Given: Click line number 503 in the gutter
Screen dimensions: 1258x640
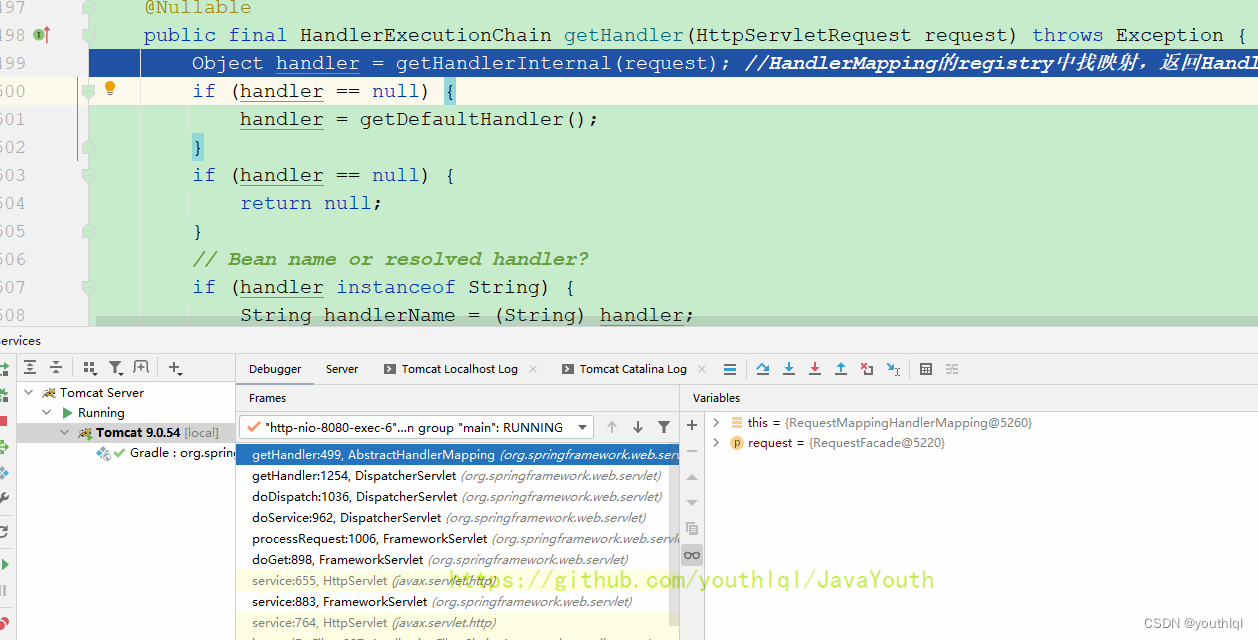Looking at the screenshot, I should (13, 175).
